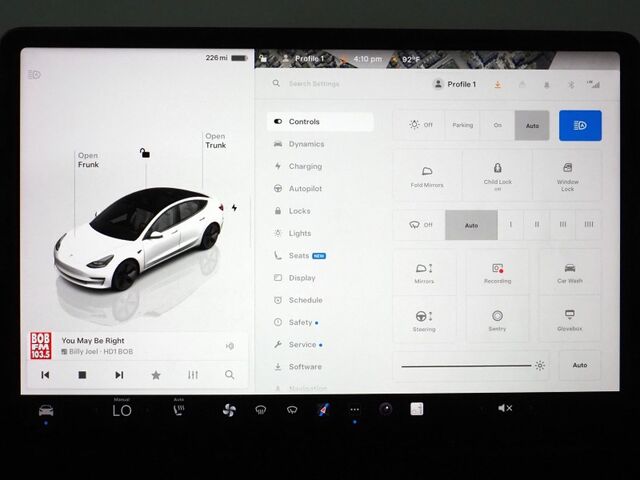The image size is (640, 480).
Task: Tap the orange software download icon
Action: point(498,84)
